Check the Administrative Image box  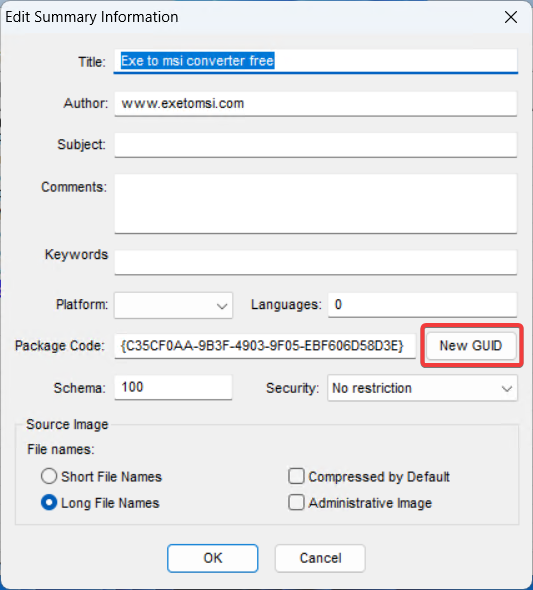pos(360,503)
